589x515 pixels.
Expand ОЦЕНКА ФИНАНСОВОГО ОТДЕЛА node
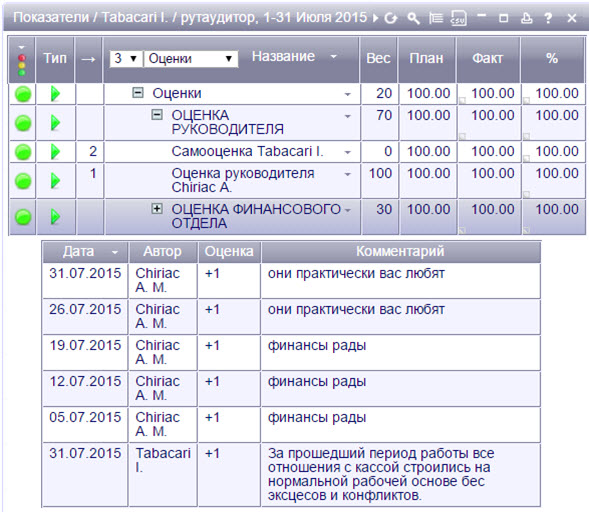tap(157, 208)
